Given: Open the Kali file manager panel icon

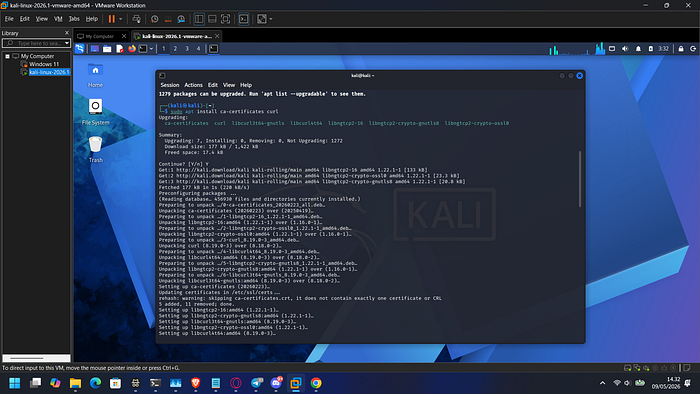Looking at the screenshot, I should [x=107, y=49].
